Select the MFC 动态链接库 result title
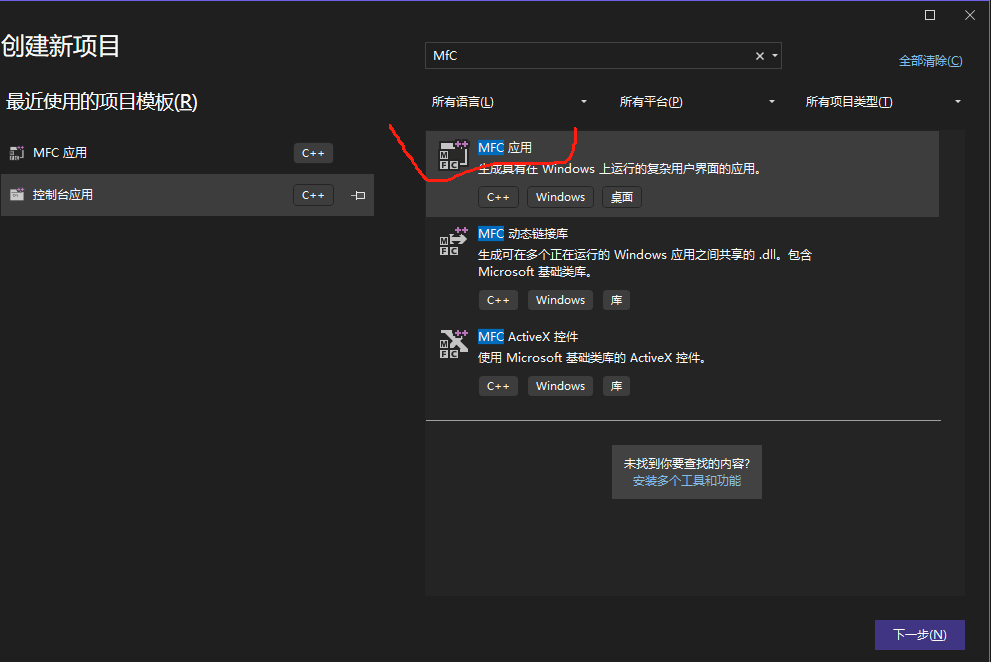Screen dimensions: 991x662 [x=523, y=233]
